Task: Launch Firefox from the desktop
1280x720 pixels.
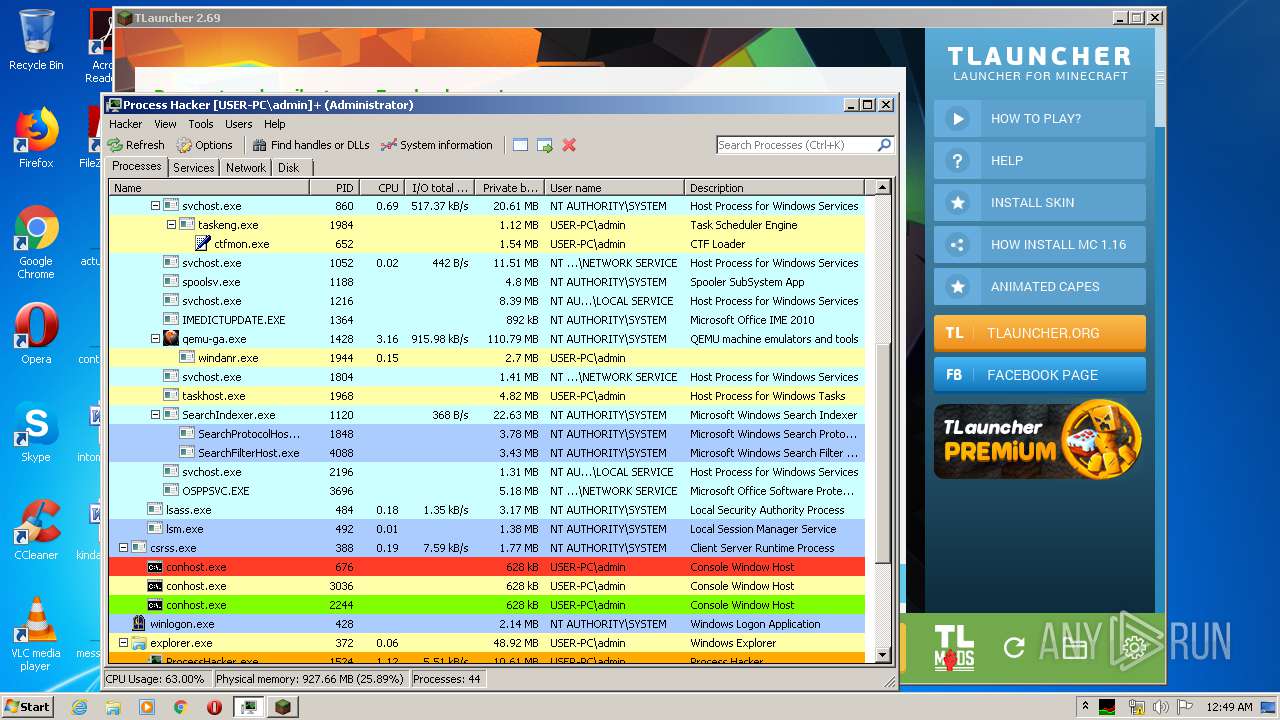Action: click(x=36, y=138)
